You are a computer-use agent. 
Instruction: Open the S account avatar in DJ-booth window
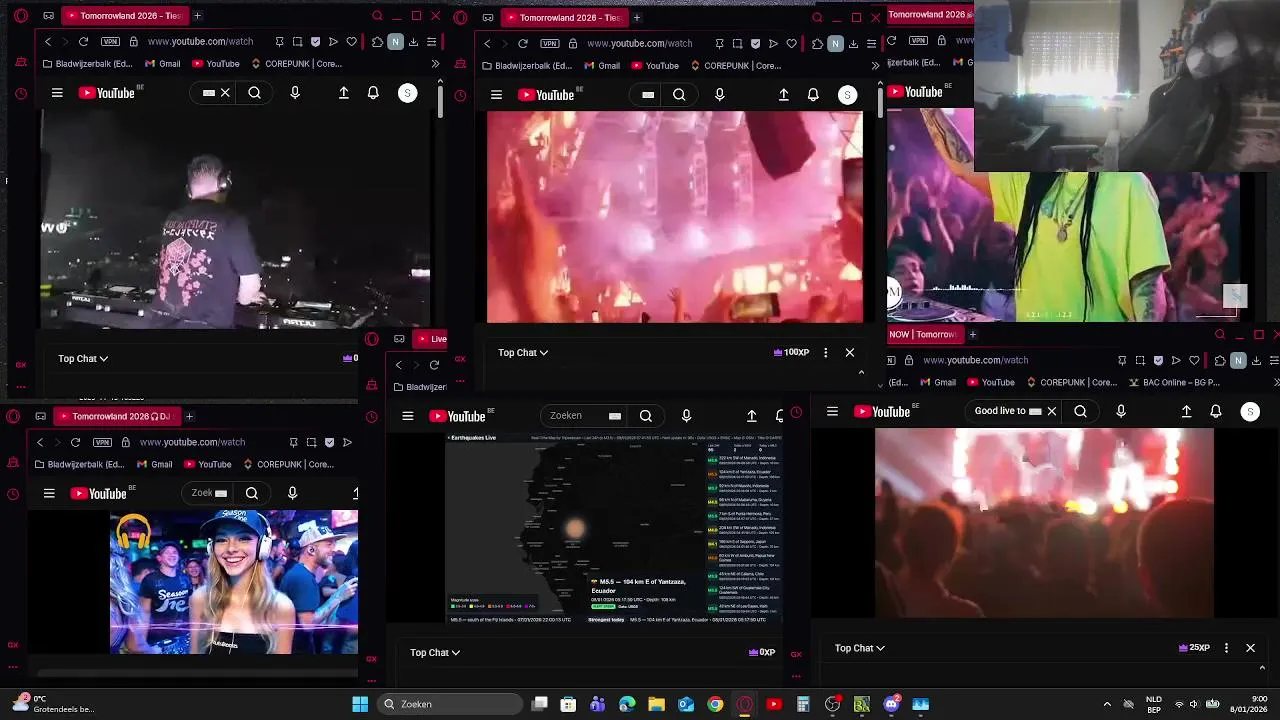click(407, 93)
